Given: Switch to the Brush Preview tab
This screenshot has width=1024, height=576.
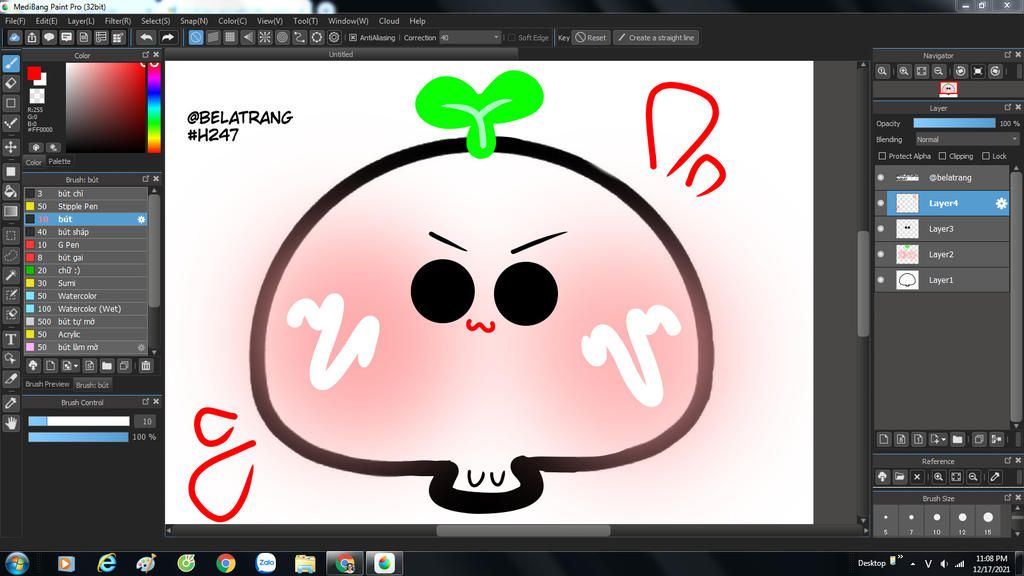Looking at the screenshot, I should click(x=47, y=385).
